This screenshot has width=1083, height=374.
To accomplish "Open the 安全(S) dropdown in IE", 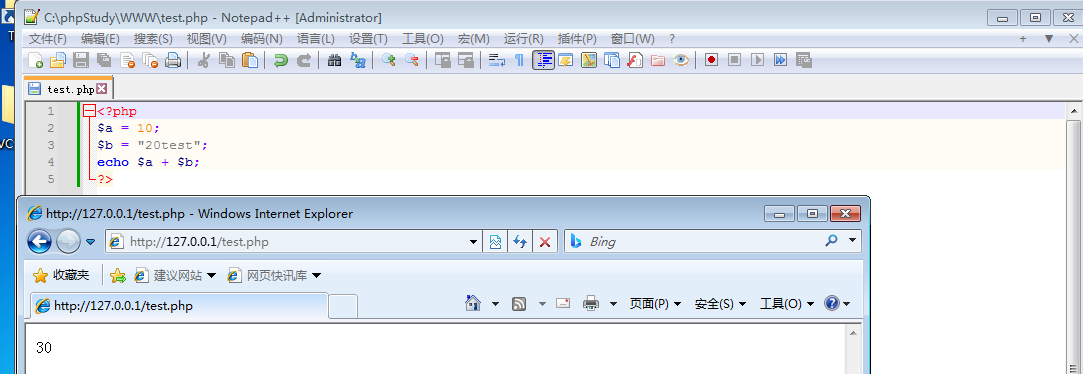I will tap(720, 303).
